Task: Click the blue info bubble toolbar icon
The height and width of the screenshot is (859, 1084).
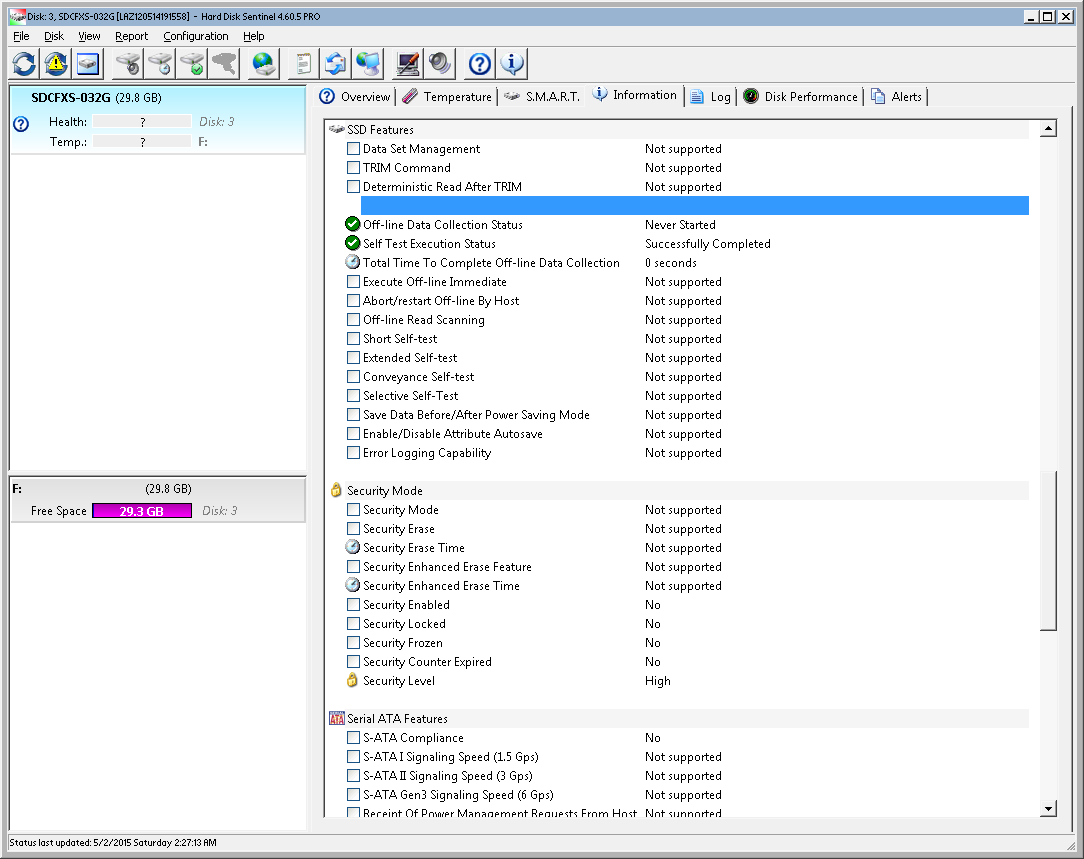Action: (x=512, y=64)
